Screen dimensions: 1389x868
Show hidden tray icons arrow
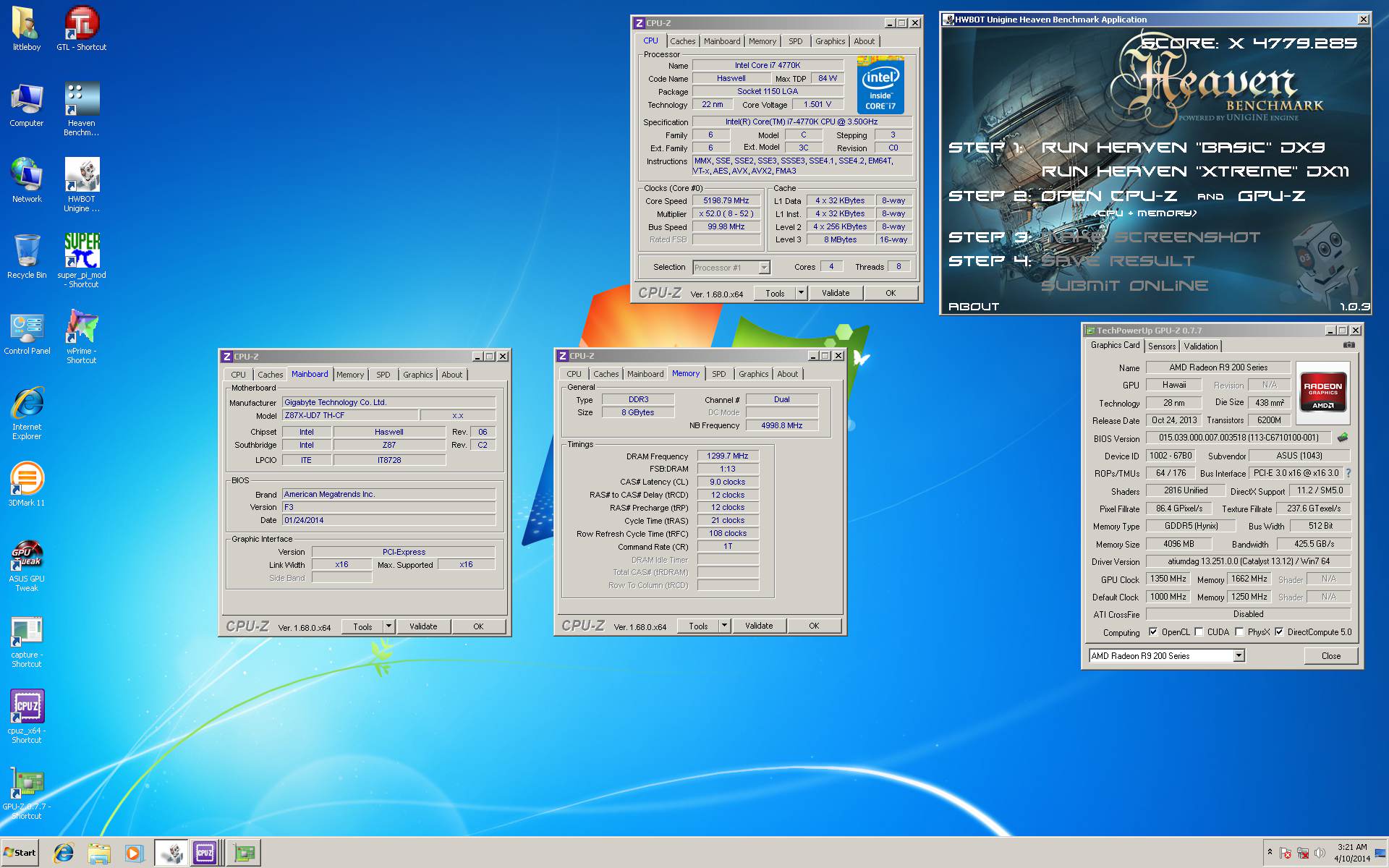[1270, 853]
